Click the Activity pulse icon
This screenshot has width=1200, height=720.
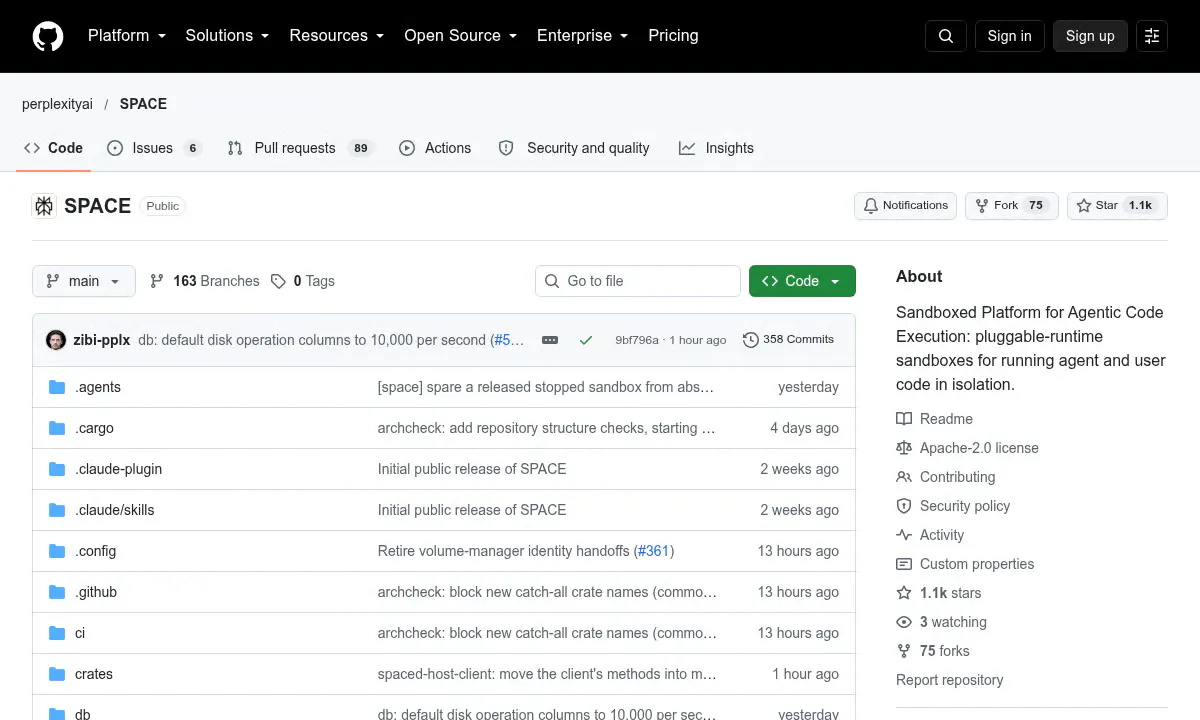tap(904, 535)
